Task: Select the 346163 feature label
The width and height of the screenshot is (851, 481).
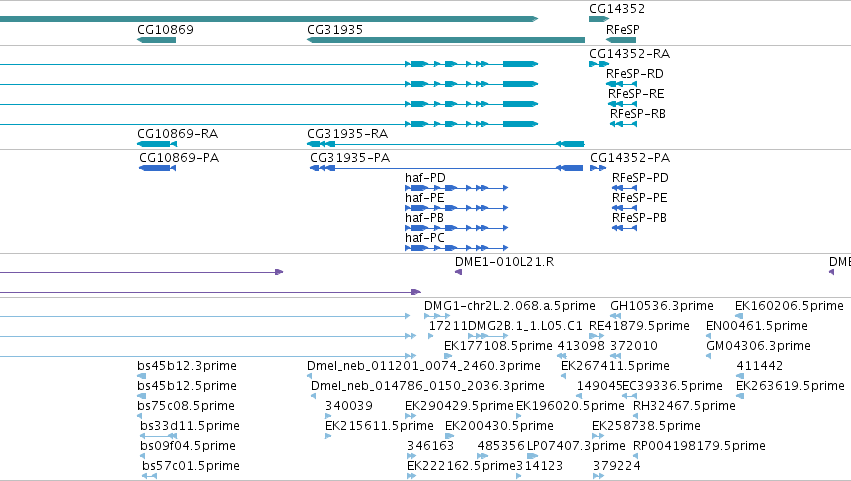Action: [430, 446]
